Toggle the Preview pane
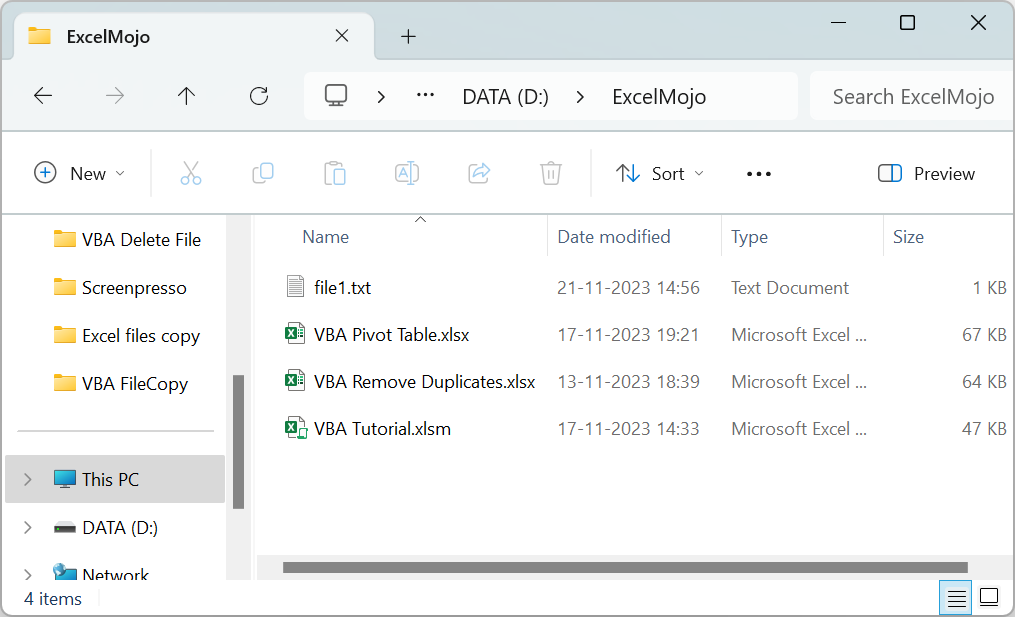Screen dimensions: 1015x617 click(926, 174)
